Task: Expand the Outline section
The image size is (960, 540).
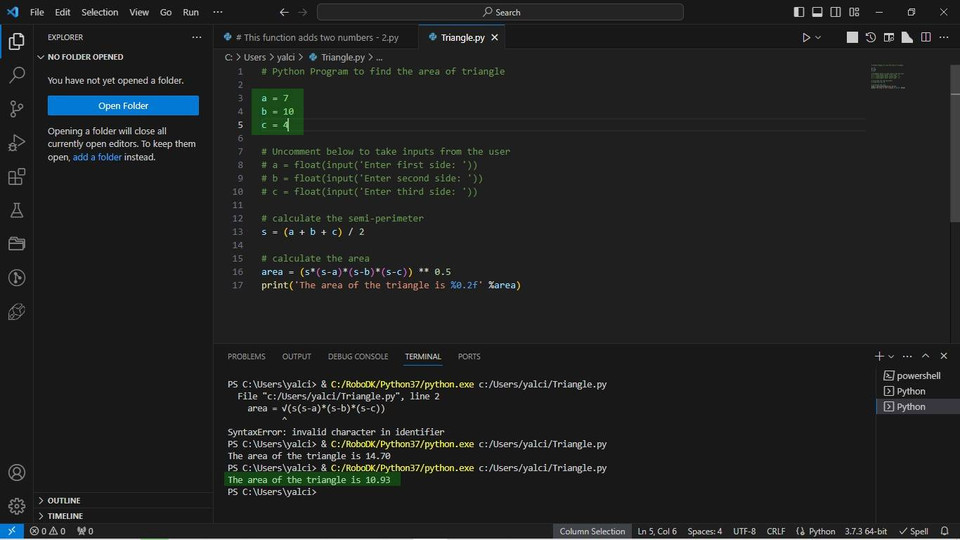Action: click(64, 500)
